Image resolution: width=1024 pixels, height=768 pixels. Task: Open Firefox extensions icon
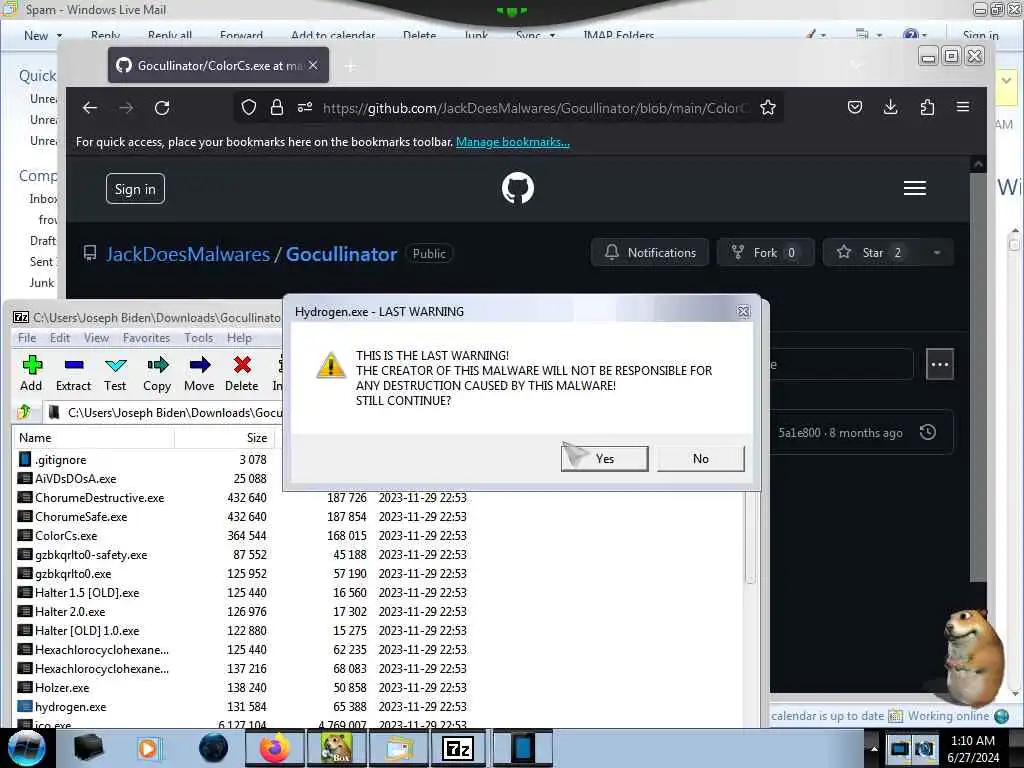point(927,107)
